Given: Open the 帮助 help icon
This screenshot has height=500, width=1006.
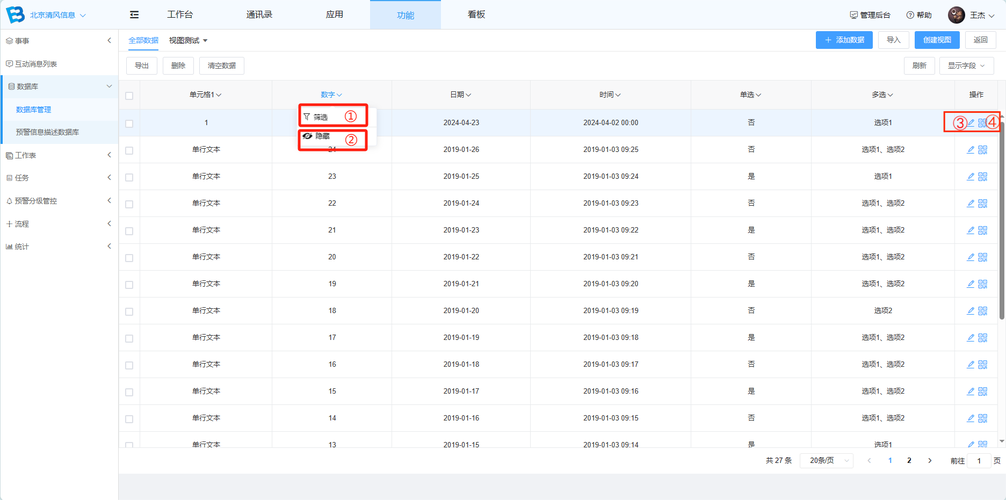Looking at the screenshot, I should 910,15.
